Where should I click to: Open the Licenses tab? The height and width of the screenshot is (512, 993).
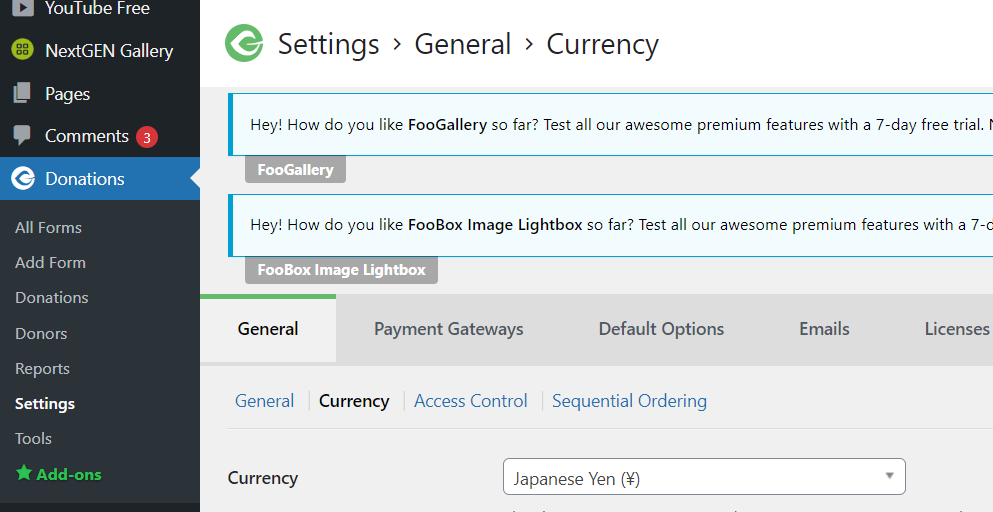click(957, 329)
